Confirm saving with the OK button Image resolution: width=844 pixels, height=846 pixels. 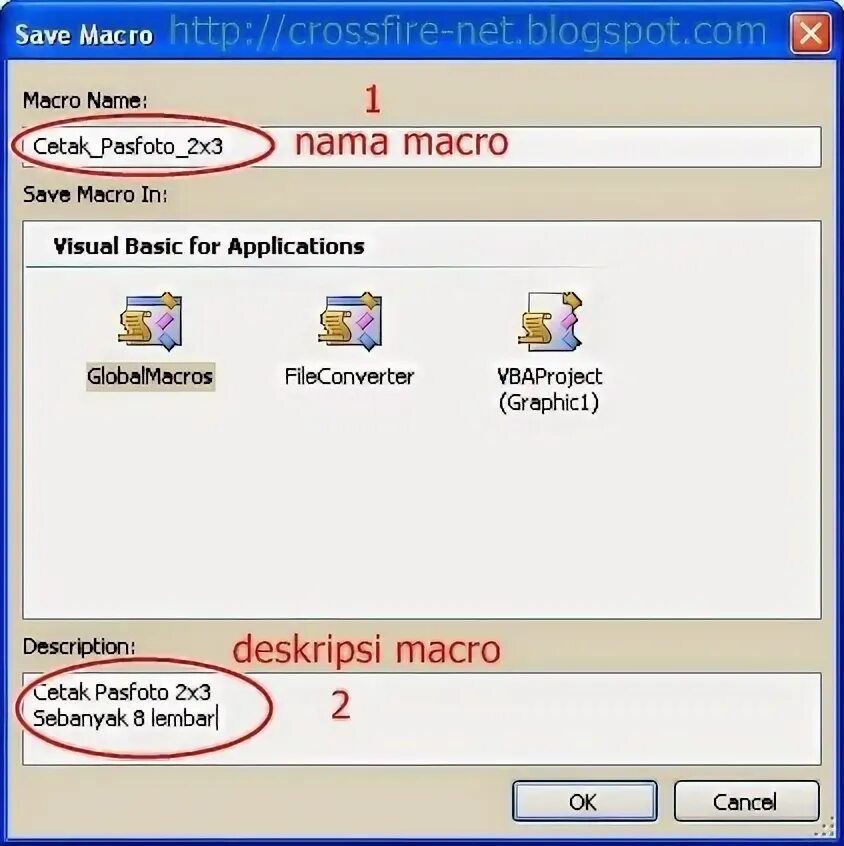[x=585, y=801]
